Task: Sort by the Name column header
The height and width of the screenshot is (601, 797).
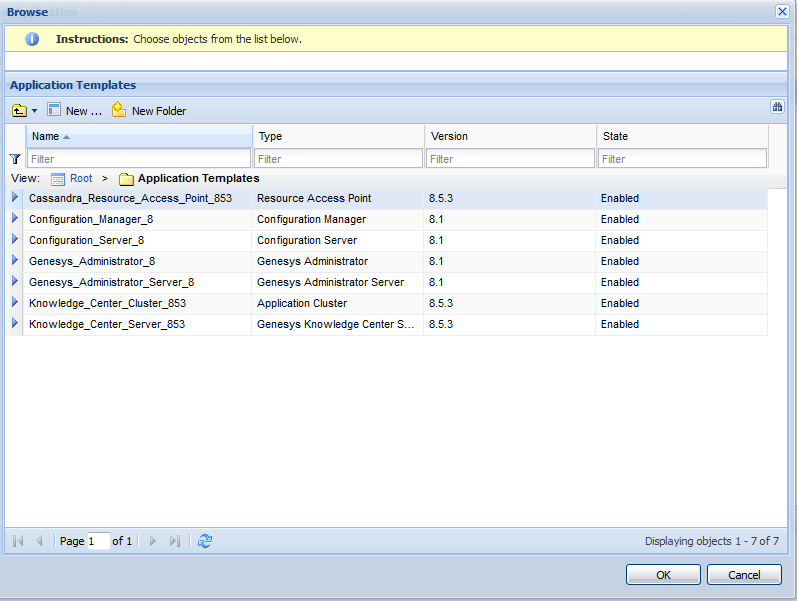Action: (x=139, y=136)
